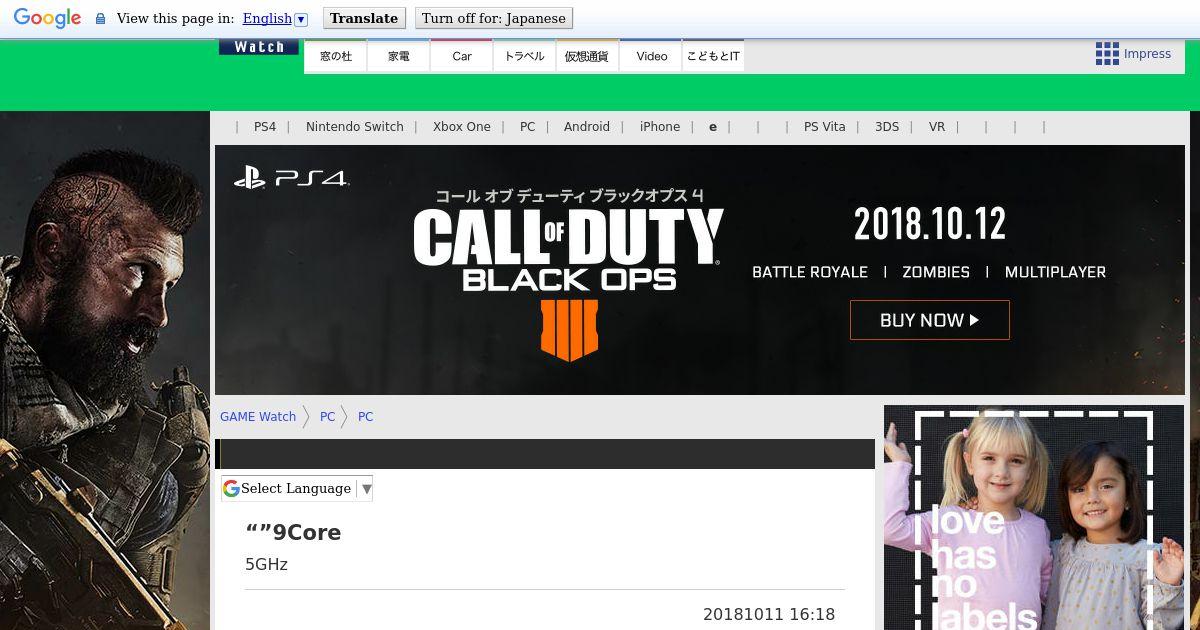Click the 9Core article headline

293,532
